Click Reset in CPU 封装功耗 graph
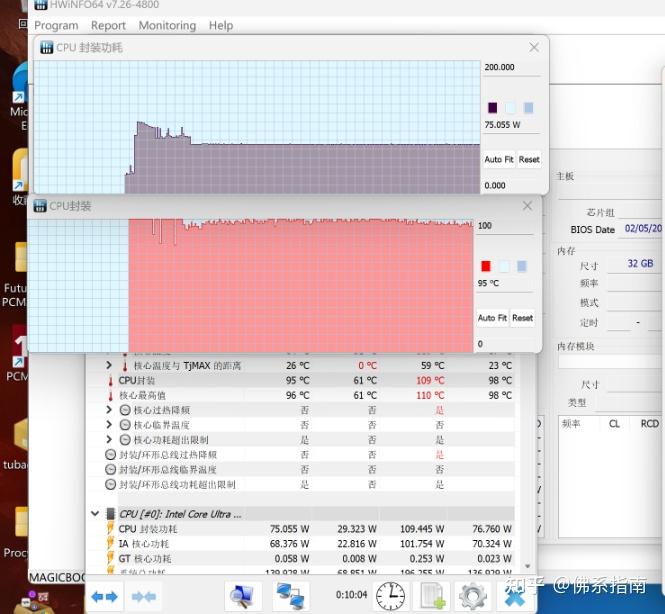665x614 pixels. coord(529,160)
